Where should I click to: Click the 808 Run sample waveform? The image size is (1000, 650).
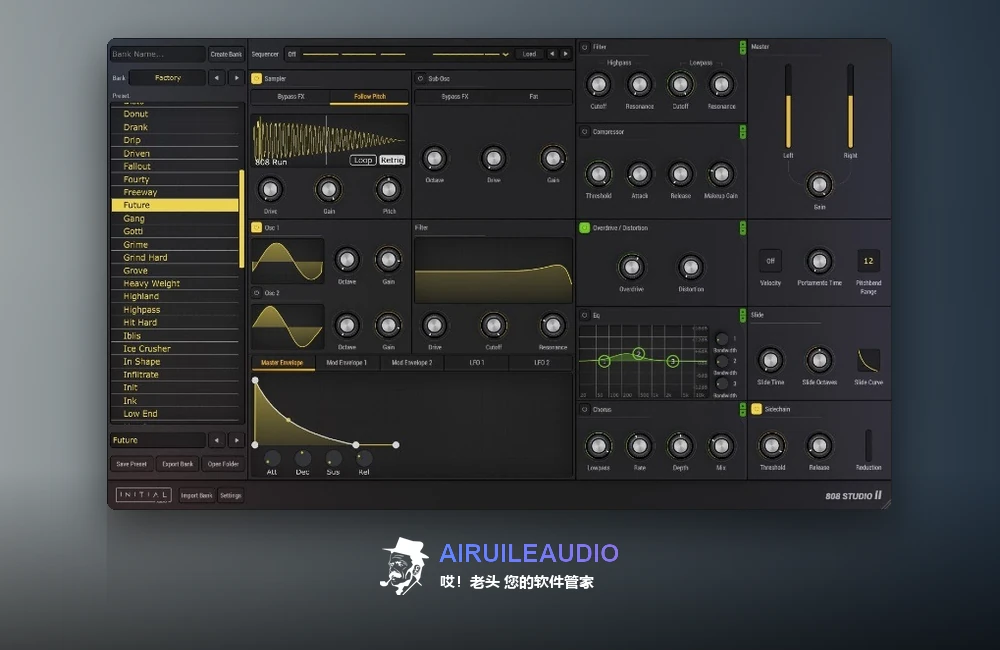click(x=330, y=141)
